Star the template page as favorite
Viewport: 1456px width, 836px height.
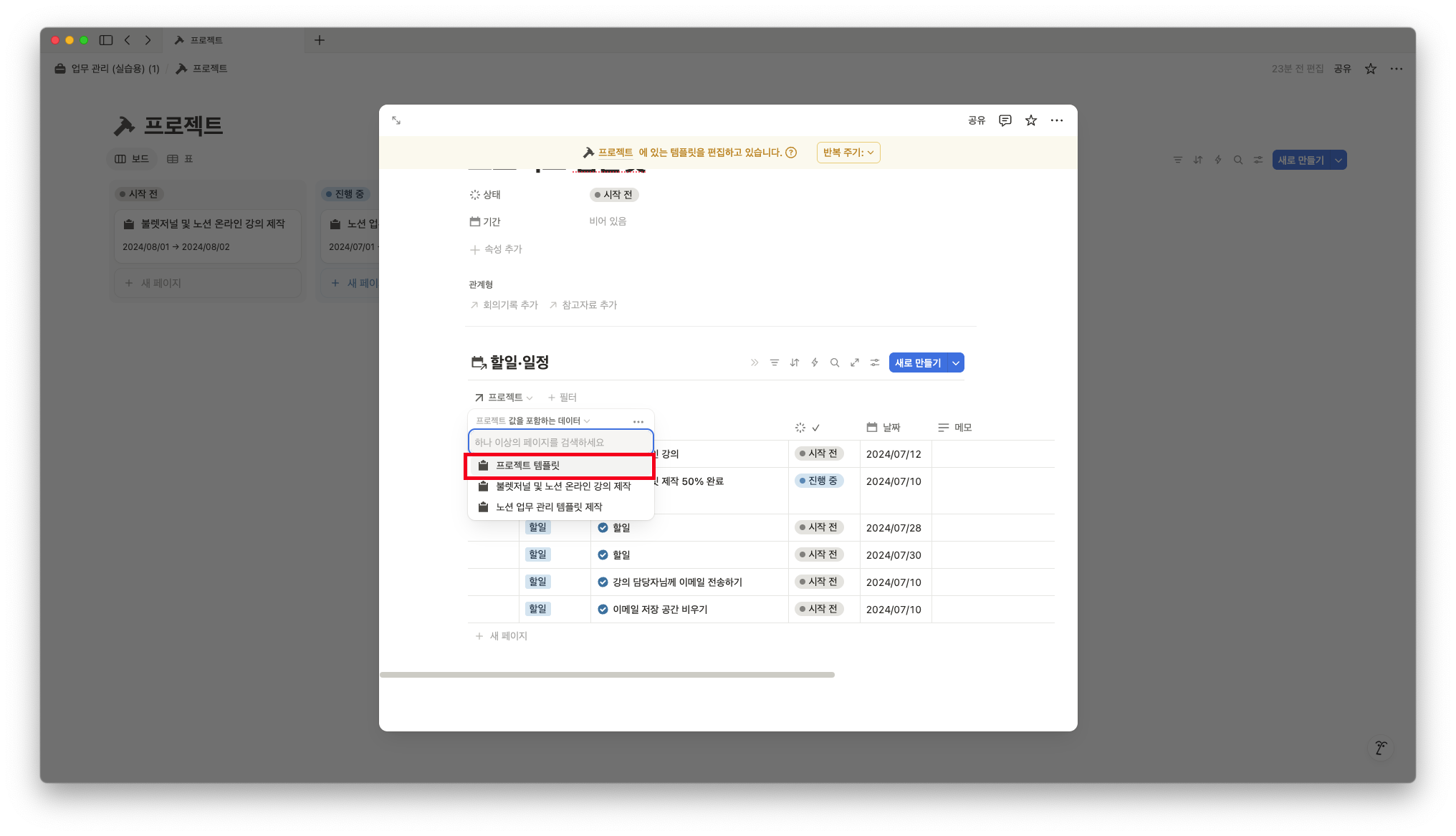click(1030, 120)
